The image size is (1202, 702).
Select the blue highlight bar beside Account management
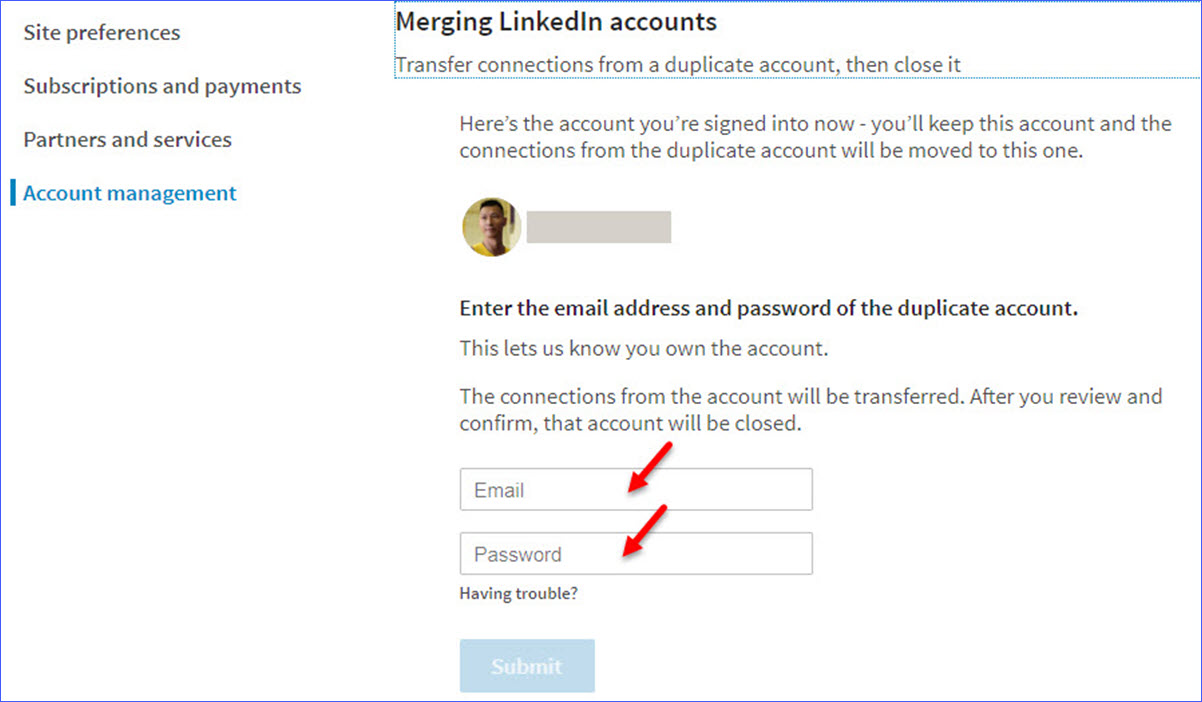[x=11, y=192]
